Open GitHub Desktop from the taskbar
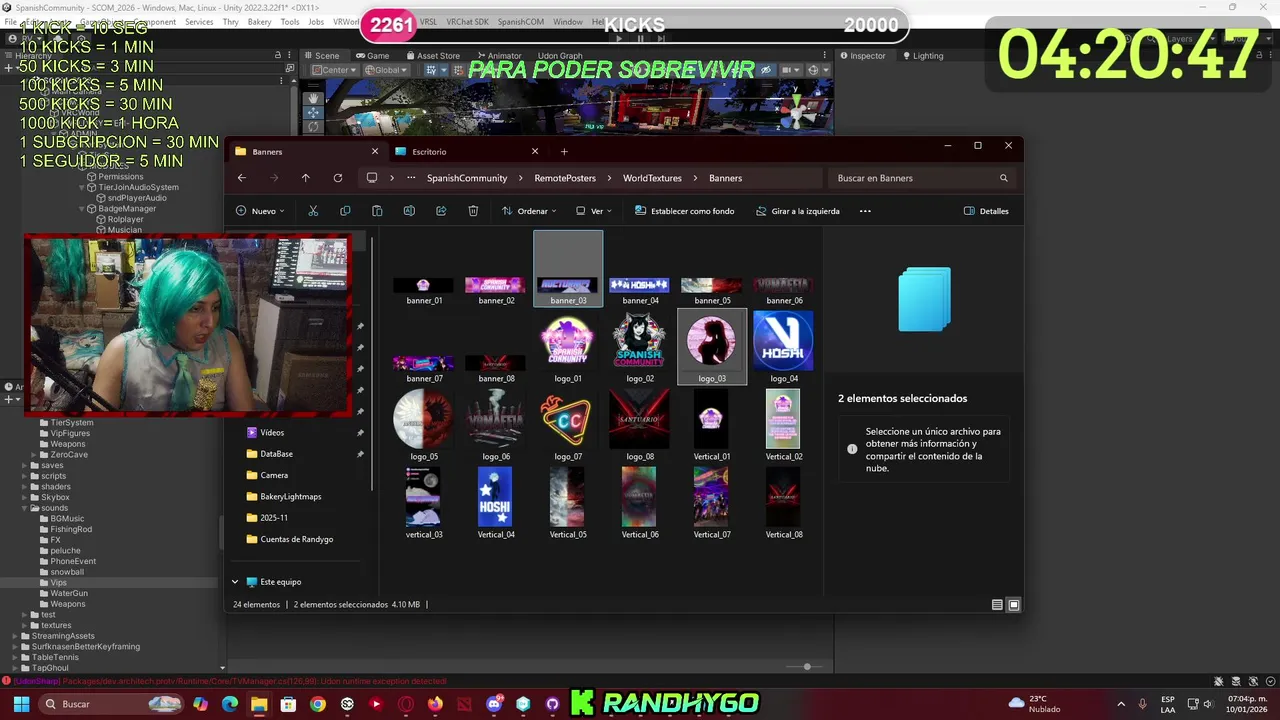The image size is (1280, 720). 552,704
